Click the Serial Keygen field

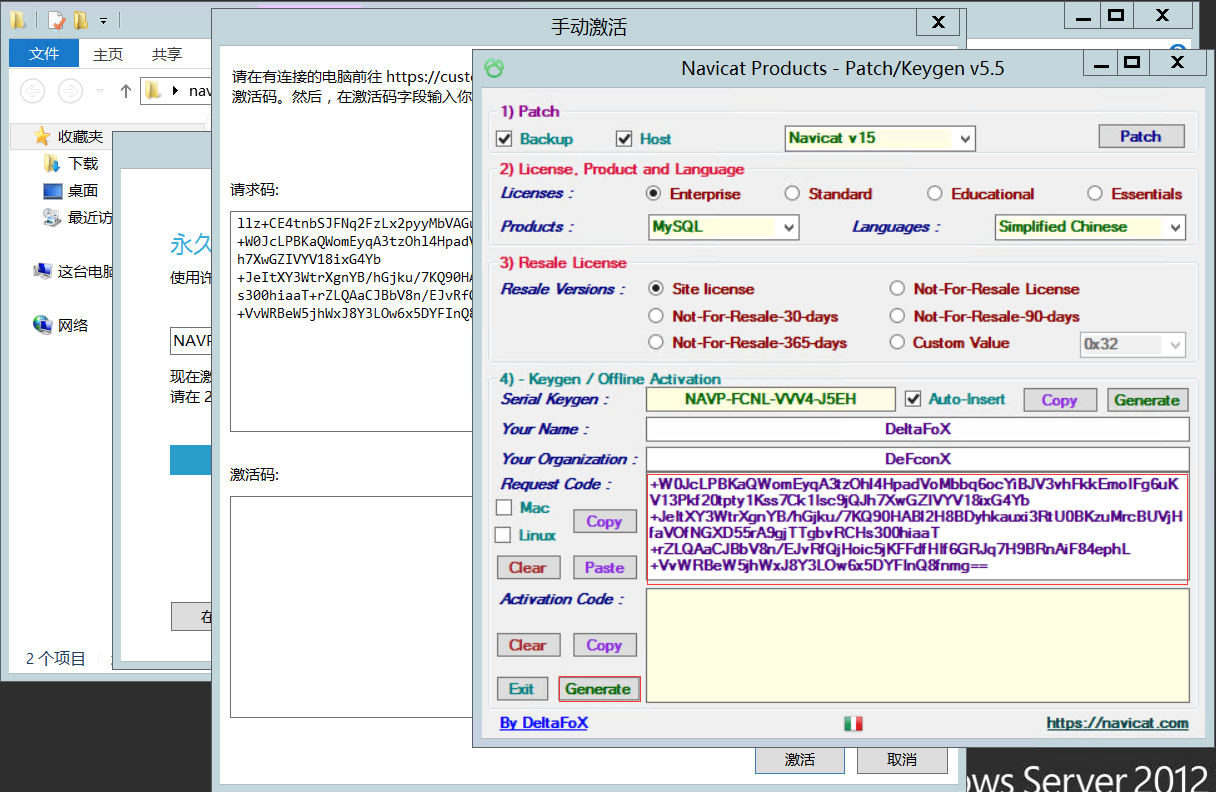[771, 399]
